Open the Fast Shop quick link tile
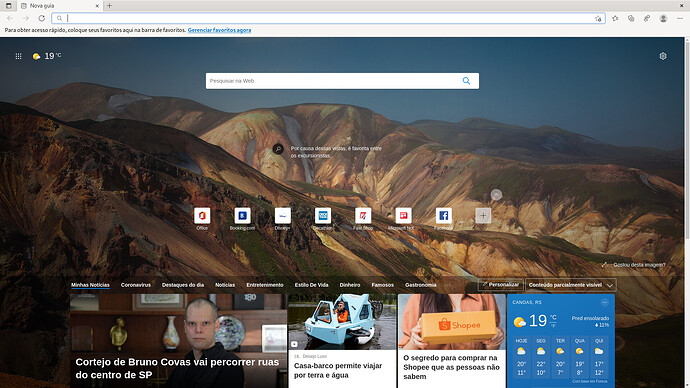This screenshot has height=388, width=690. tap(363, 216)
